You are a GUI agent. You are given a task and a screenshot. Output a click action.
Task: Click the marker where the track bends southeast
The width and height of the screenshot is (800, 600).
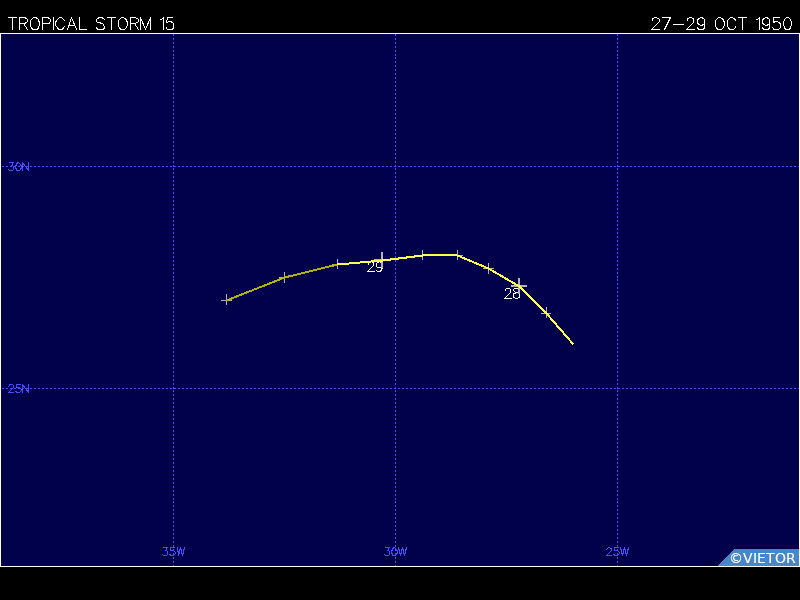[x=457, y=255]
